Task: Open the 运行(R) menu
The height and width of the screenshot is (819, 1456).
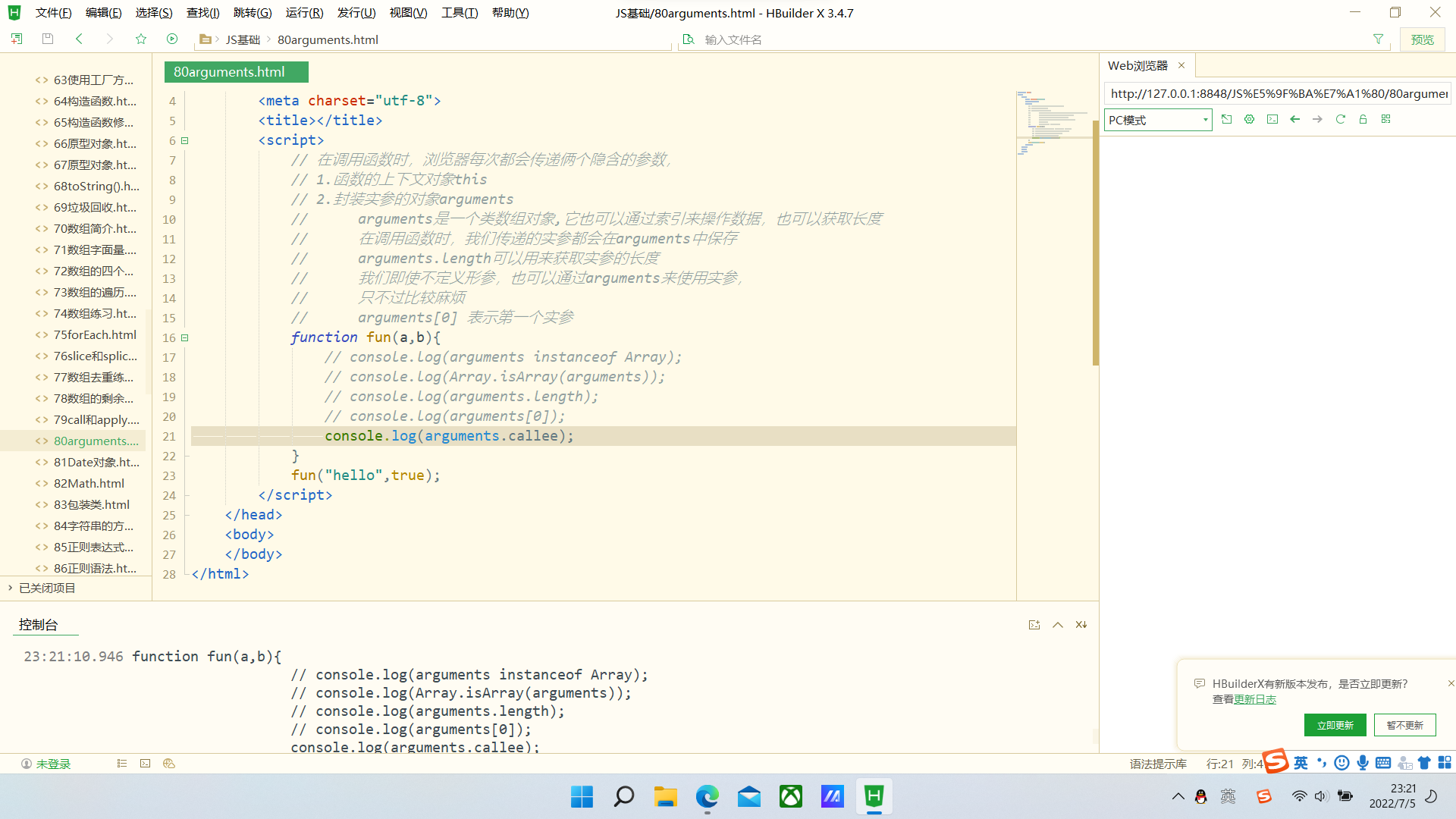Action: (304, 12)
